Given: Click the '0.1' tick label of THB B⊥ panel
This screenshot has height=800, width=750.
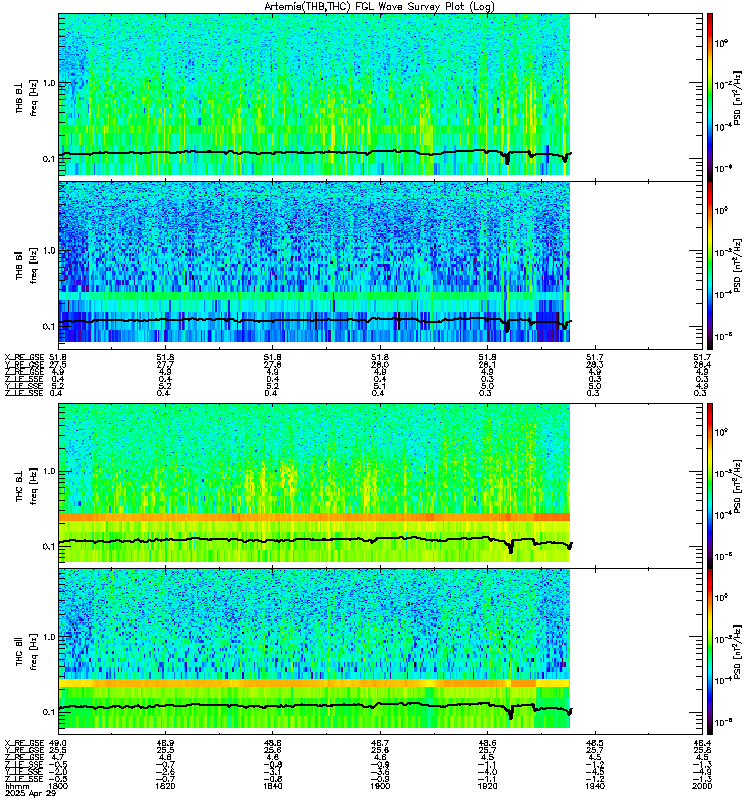Looking at the screenshot, I should [x=48, y=159].
